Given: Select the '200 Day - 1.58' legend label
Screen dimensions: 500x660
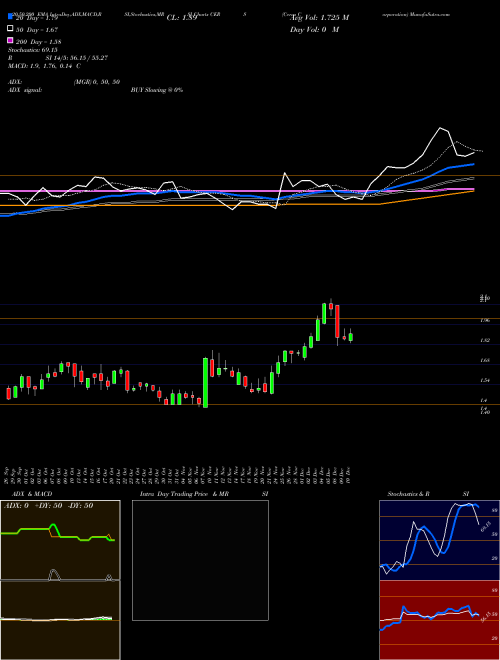Looking at the screenshot, I should pyautogui.click(x=38, y=42).
